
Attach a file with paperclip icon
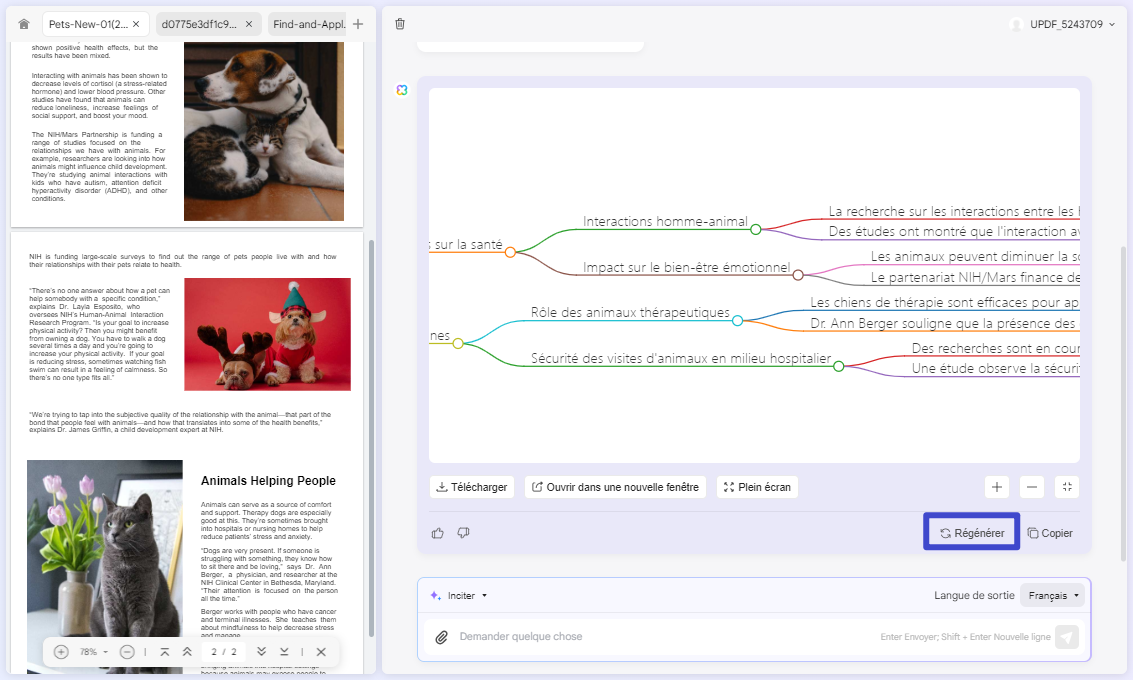coord(441,637)
